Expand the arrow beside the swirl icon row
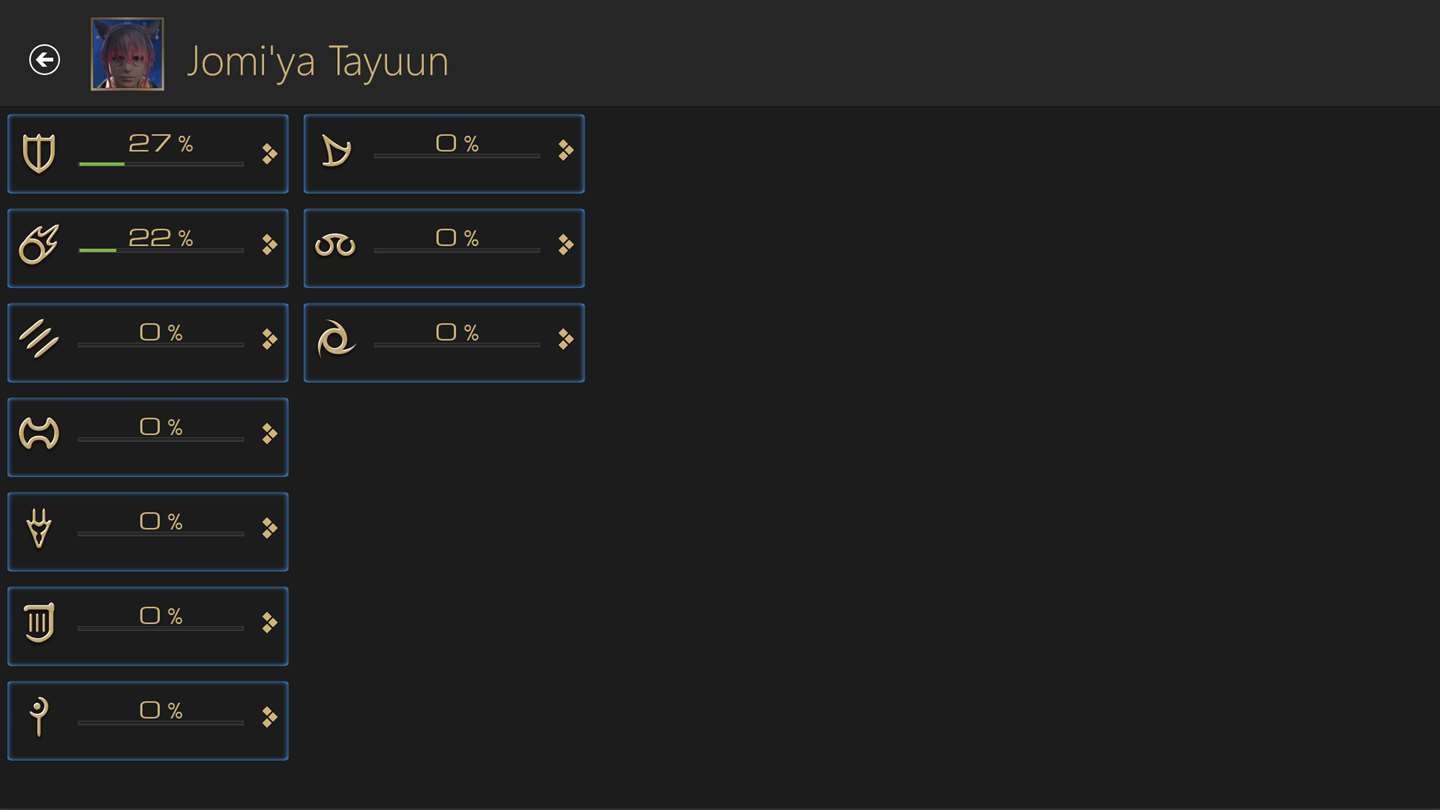Screen dimensions: 1440x810 565,339
